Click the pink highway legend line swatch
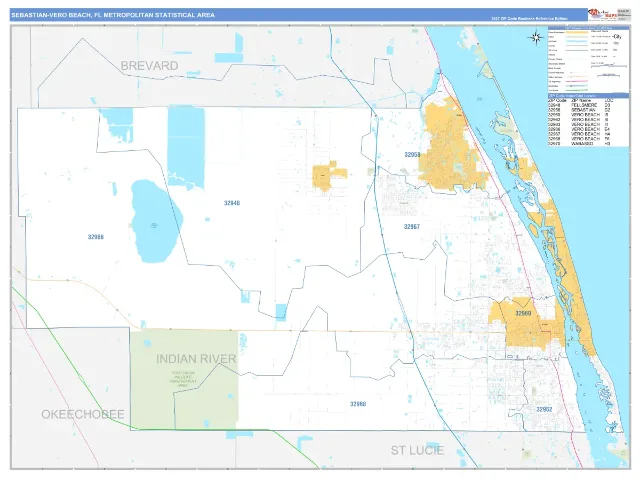Image resolution: width=640 pixels, height=480 pixels. [576, 81]
